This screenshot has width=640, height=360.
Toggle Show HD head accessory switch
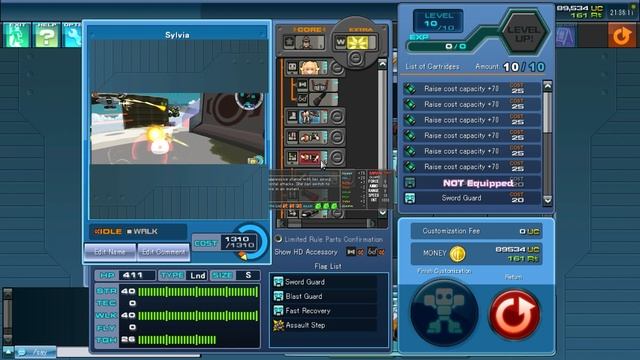point(355,252)
